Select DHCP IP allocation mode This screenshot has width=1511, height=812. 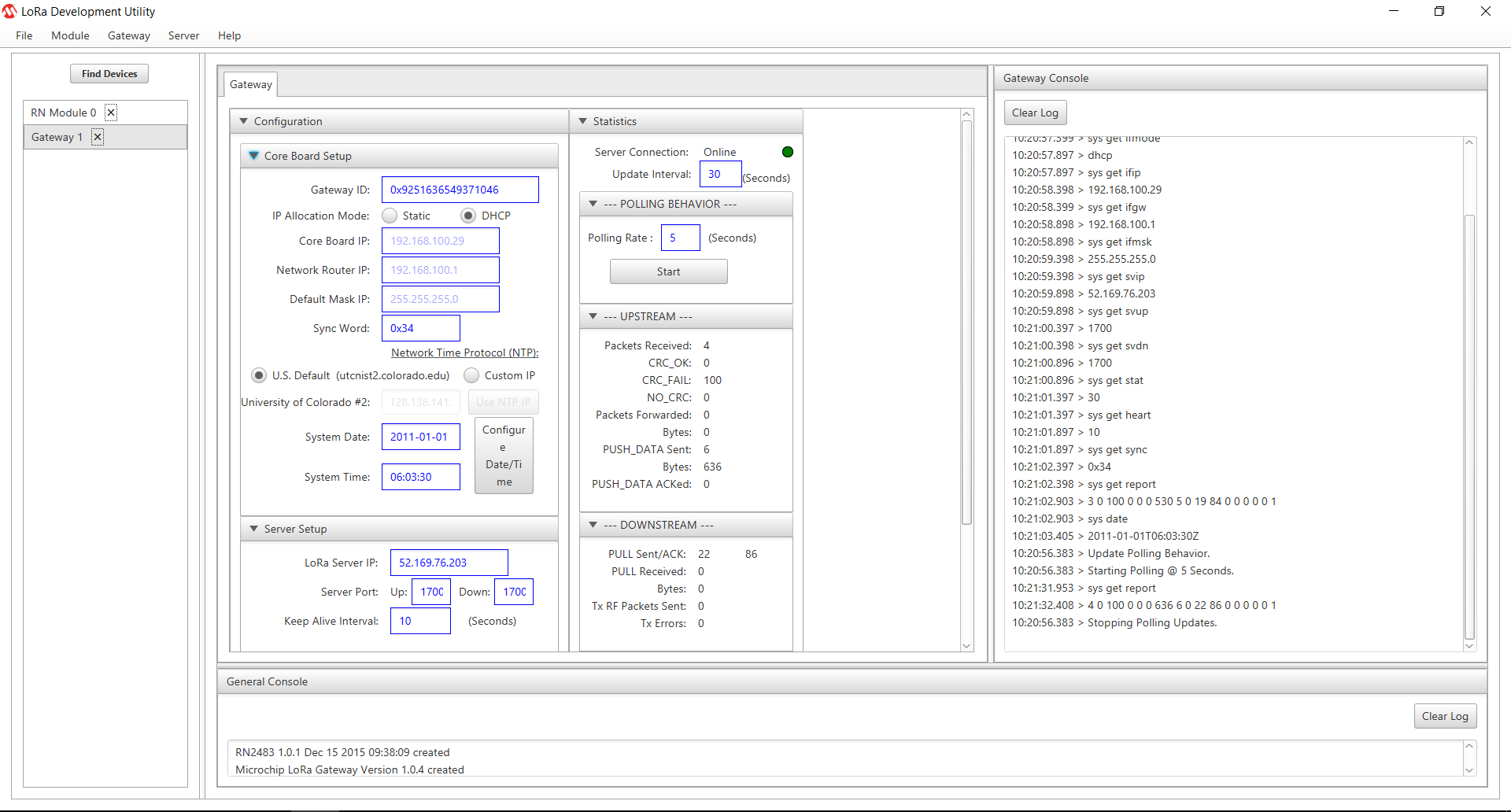pos(468,216)
